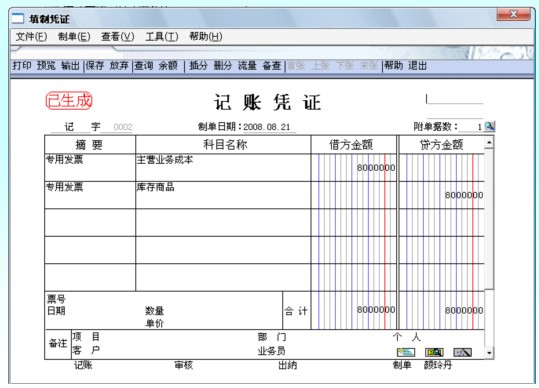Click 余额 toolbar button
The width and height of the screenshot is (539, 388).
[x=168, y=65]
